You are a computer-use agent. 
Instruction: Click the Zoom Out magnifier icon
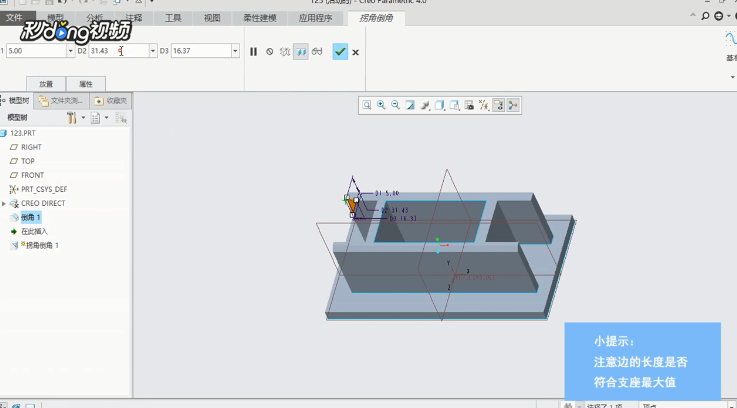[395, 105]
